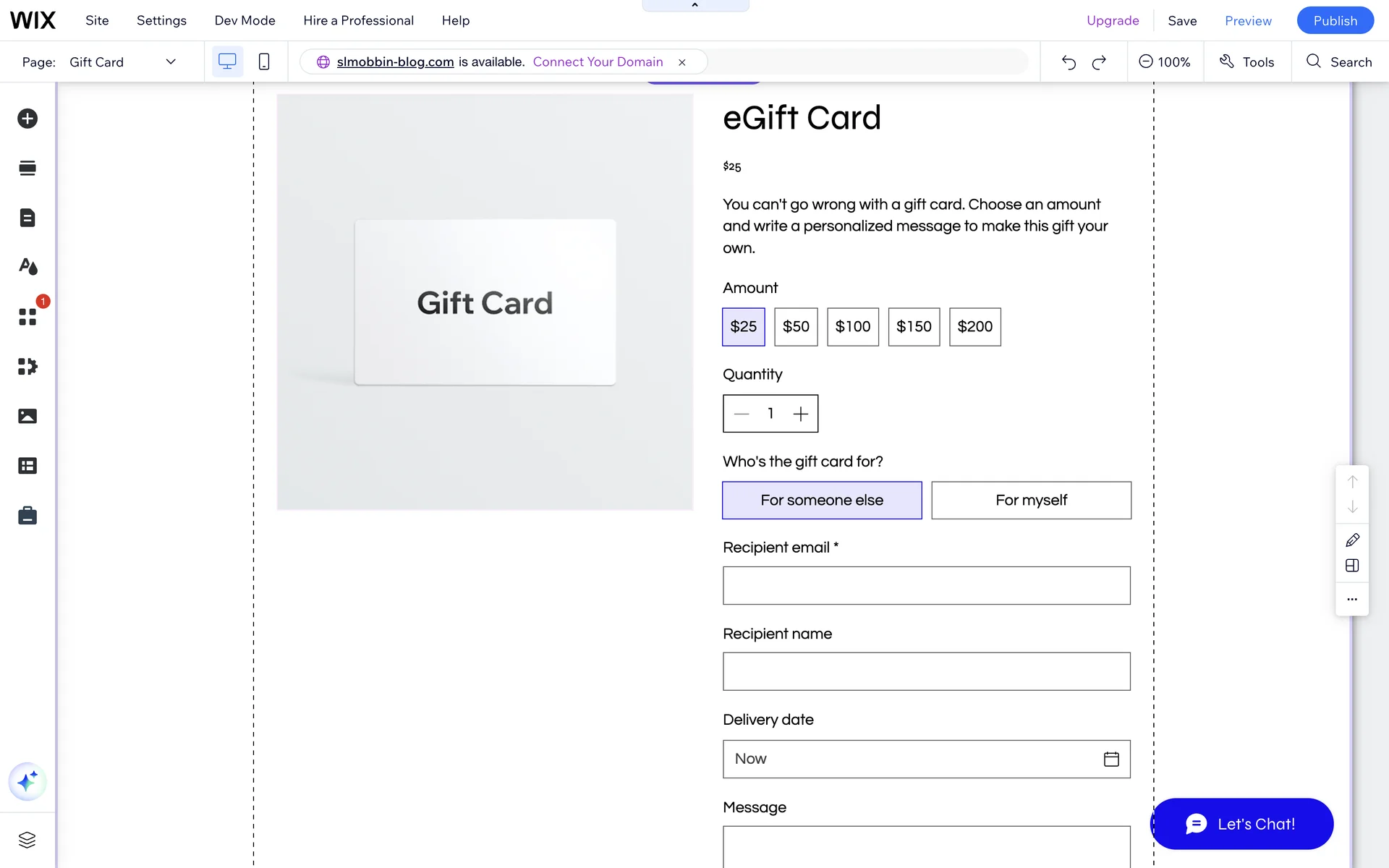The image size is (1389, 868).
Task: Open the Settings menu
Action: [x=161, y=20]
